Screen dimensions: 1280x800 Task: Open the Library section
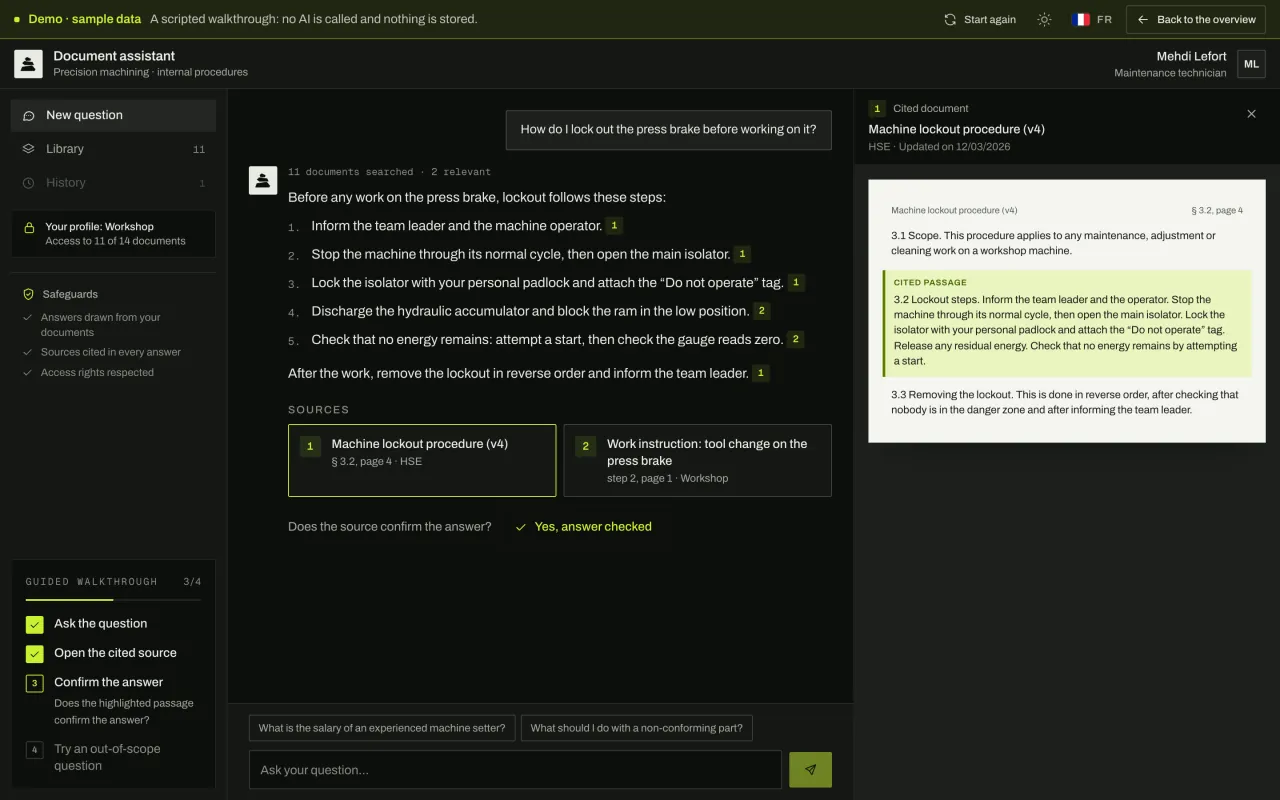[113, 149]
